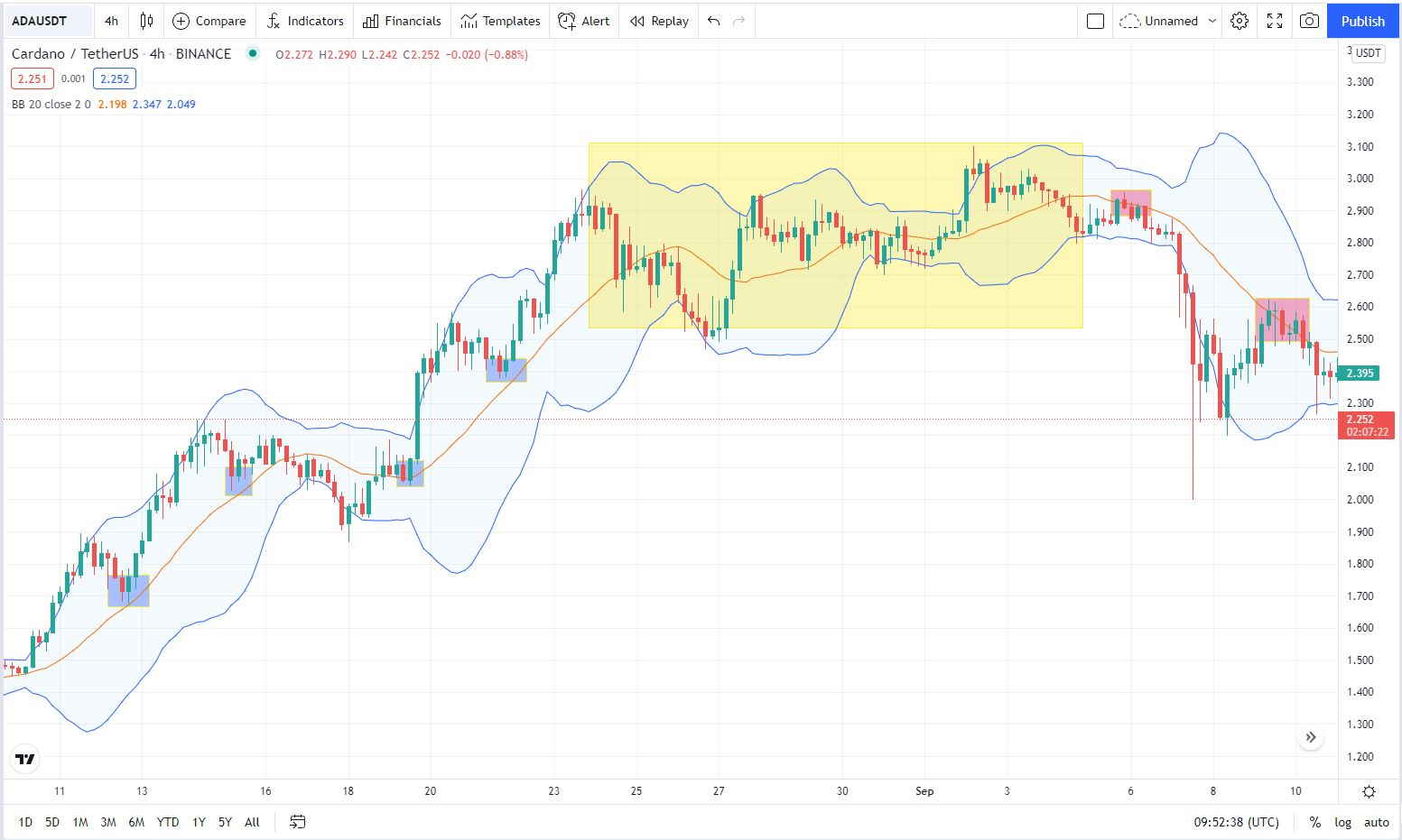Set range to YTD
The image size is (1402, 840).
[168, 822]
